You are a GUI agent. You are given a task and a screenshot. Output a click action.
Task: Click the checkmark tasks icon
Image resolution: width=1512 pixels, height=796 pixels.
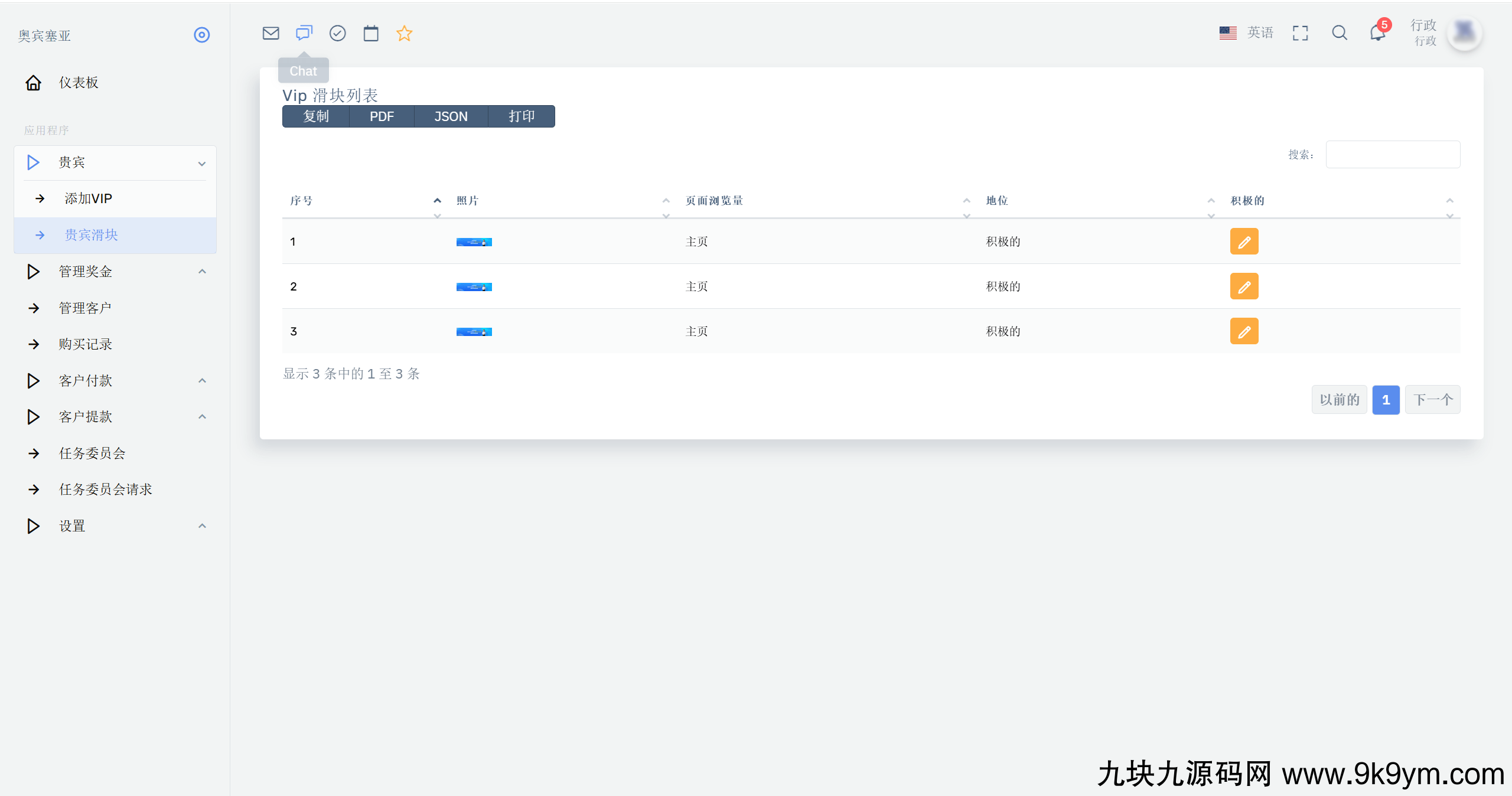337,33
